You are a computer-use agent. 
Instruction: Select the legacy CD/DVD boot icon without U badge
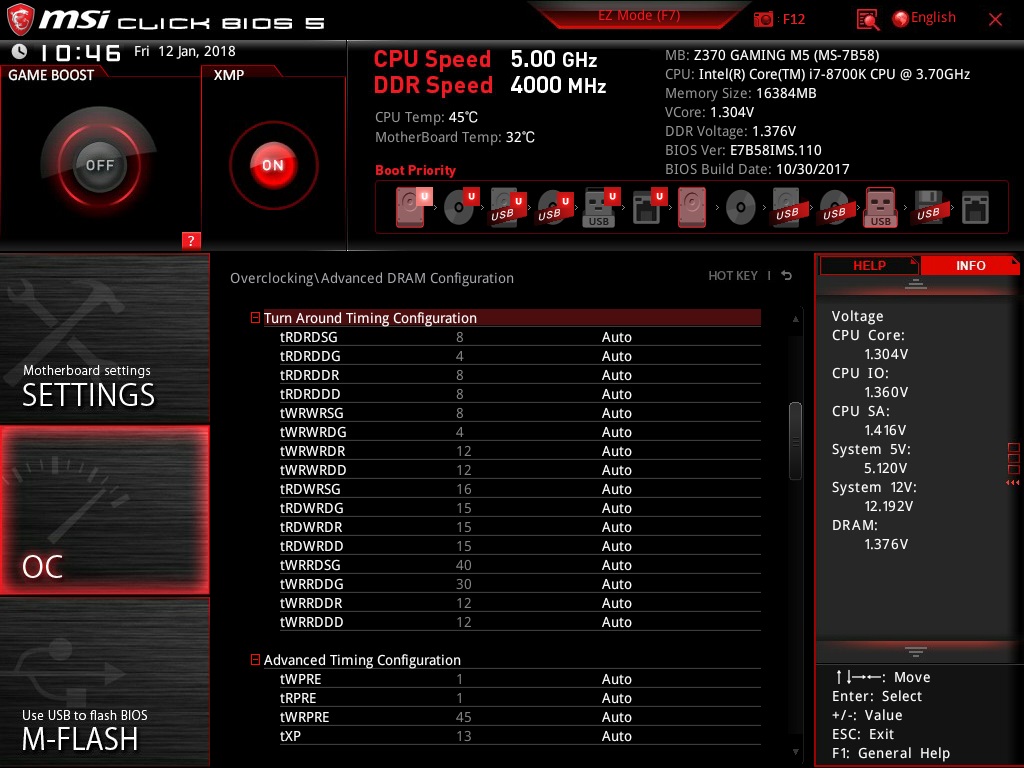point(741,208)
